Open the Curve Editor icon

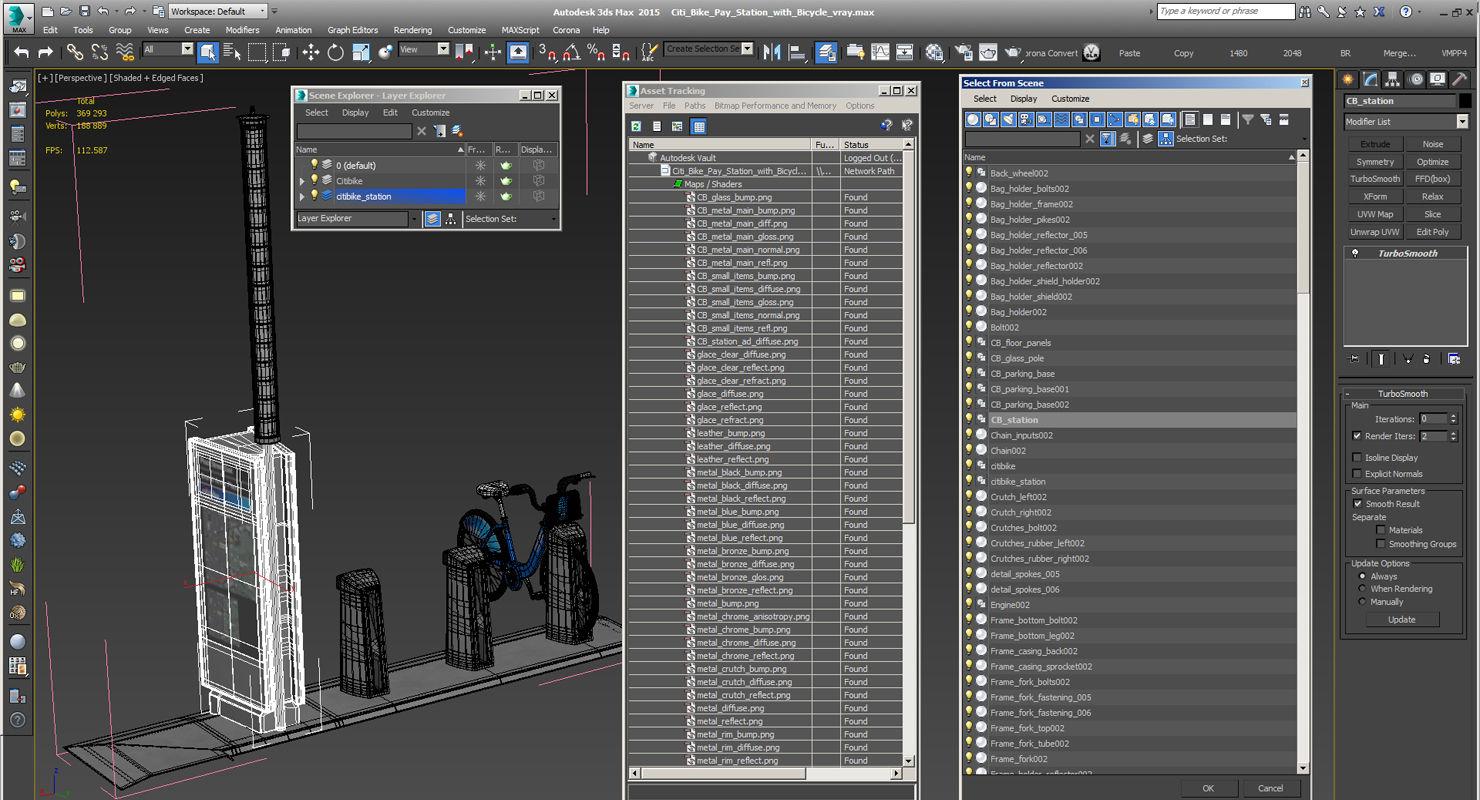click(x=880, y=52)
